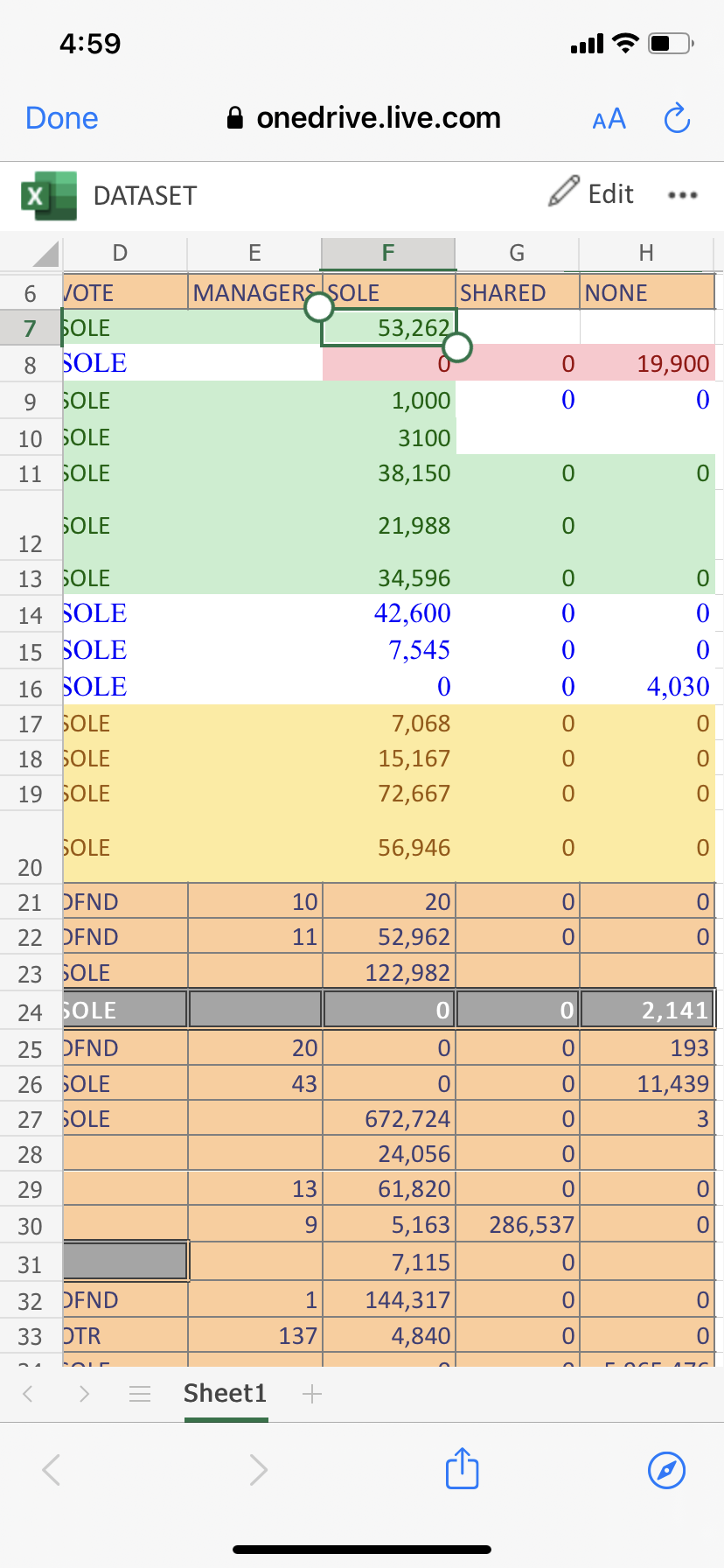Select row 24 header
The image size is (724, 1568).
tap(31, 1012)
